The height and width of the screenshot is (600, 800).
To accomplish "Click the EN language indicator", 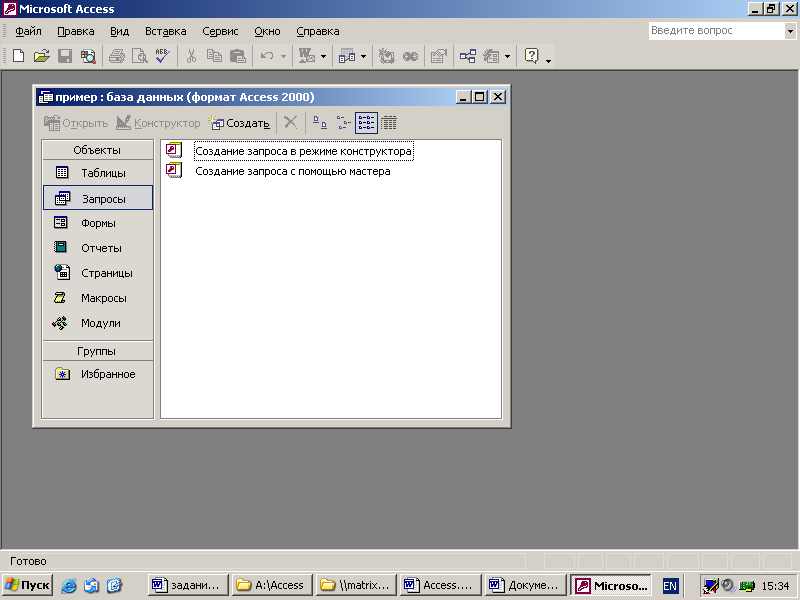I will tap(670, 586).
